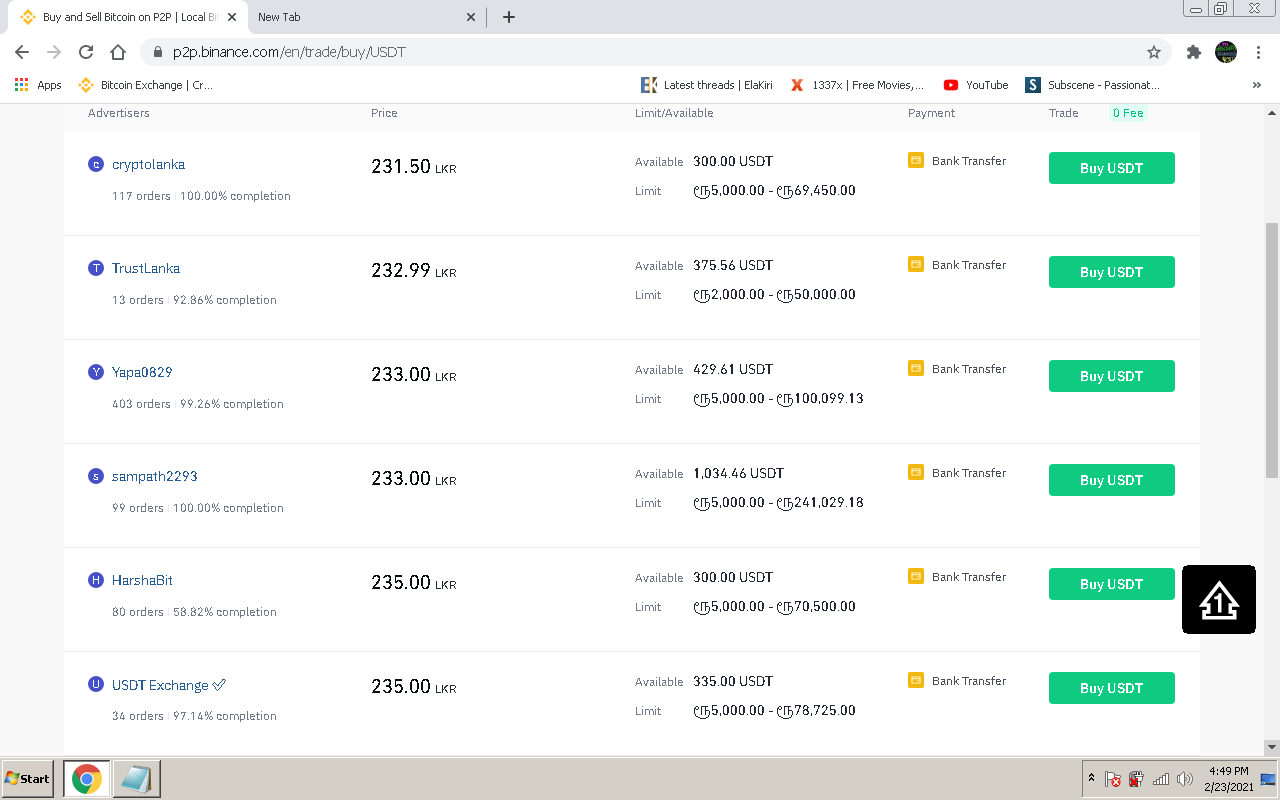Click the HarshaBit avatar circle

click(96, 580)
